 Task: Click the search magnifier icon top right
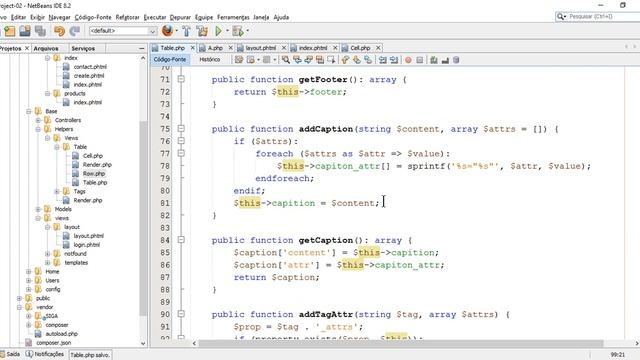pos(561,16)
